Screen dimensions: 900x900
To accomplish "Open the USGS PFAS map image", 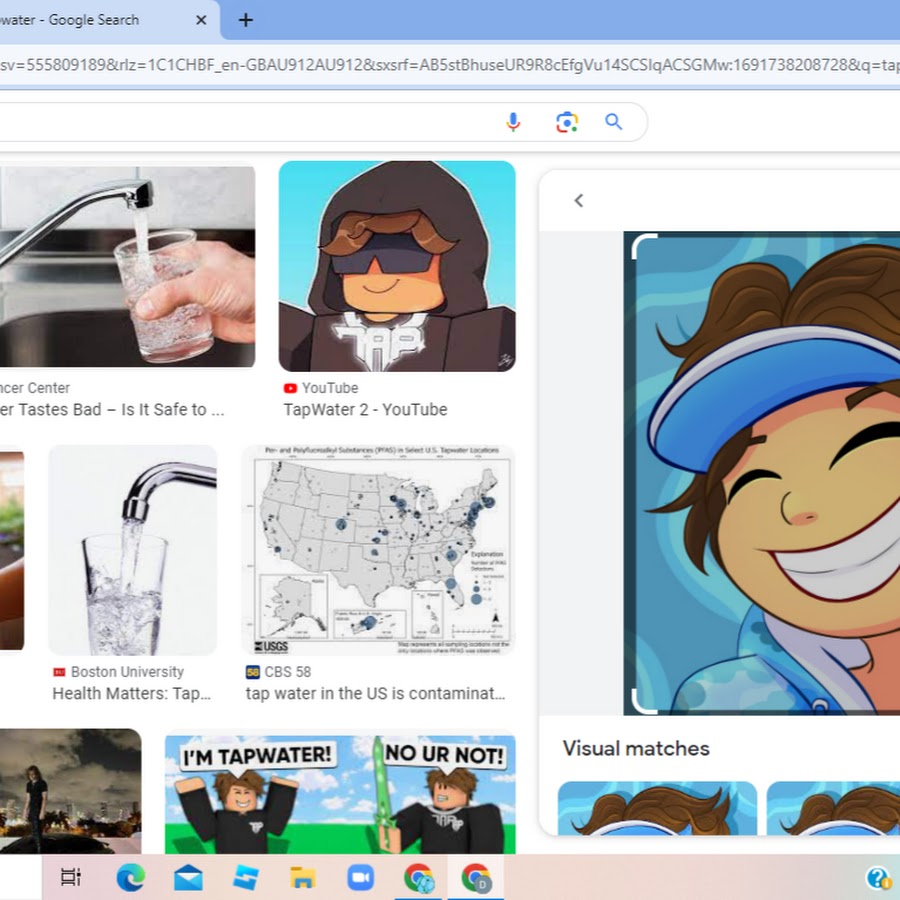I will (379, 550).
